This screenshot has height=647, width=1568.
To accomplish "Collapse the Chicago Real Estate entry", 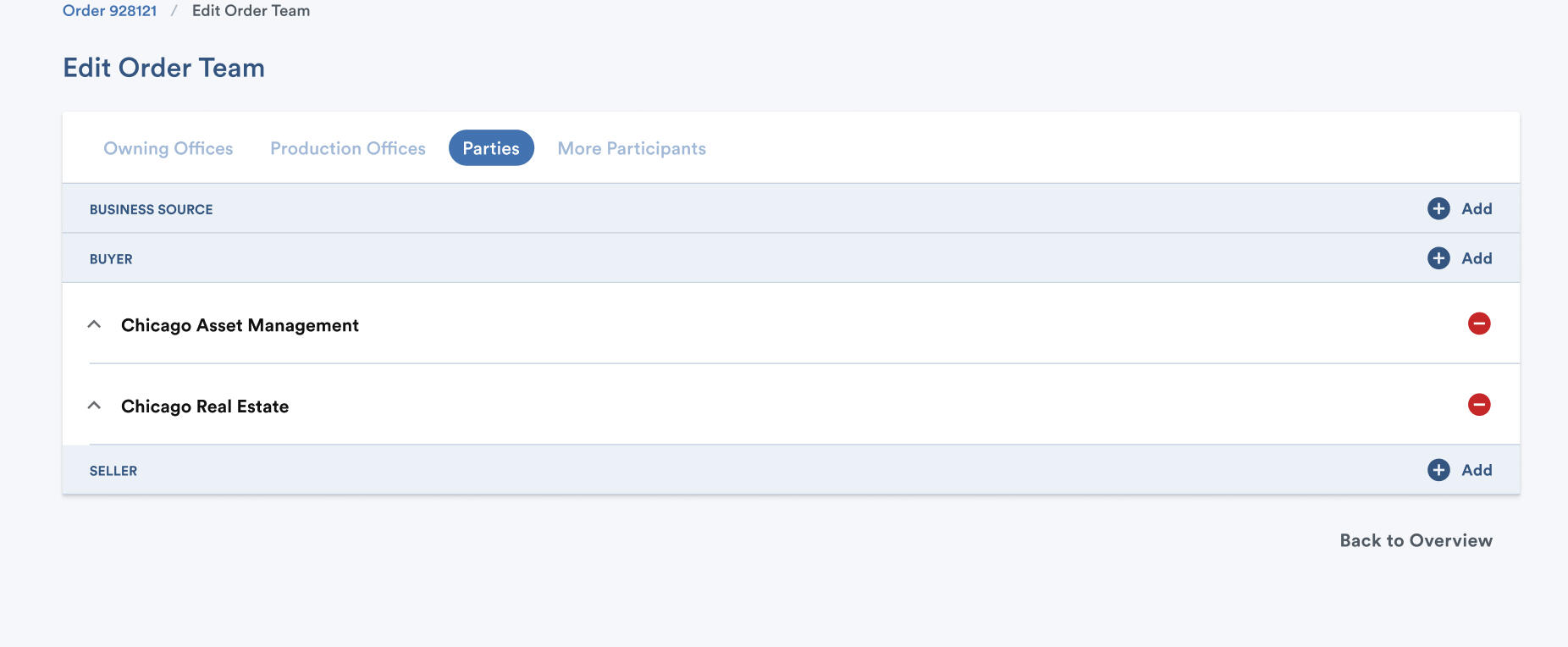I will pyautogui.click(x=96, y=405).
